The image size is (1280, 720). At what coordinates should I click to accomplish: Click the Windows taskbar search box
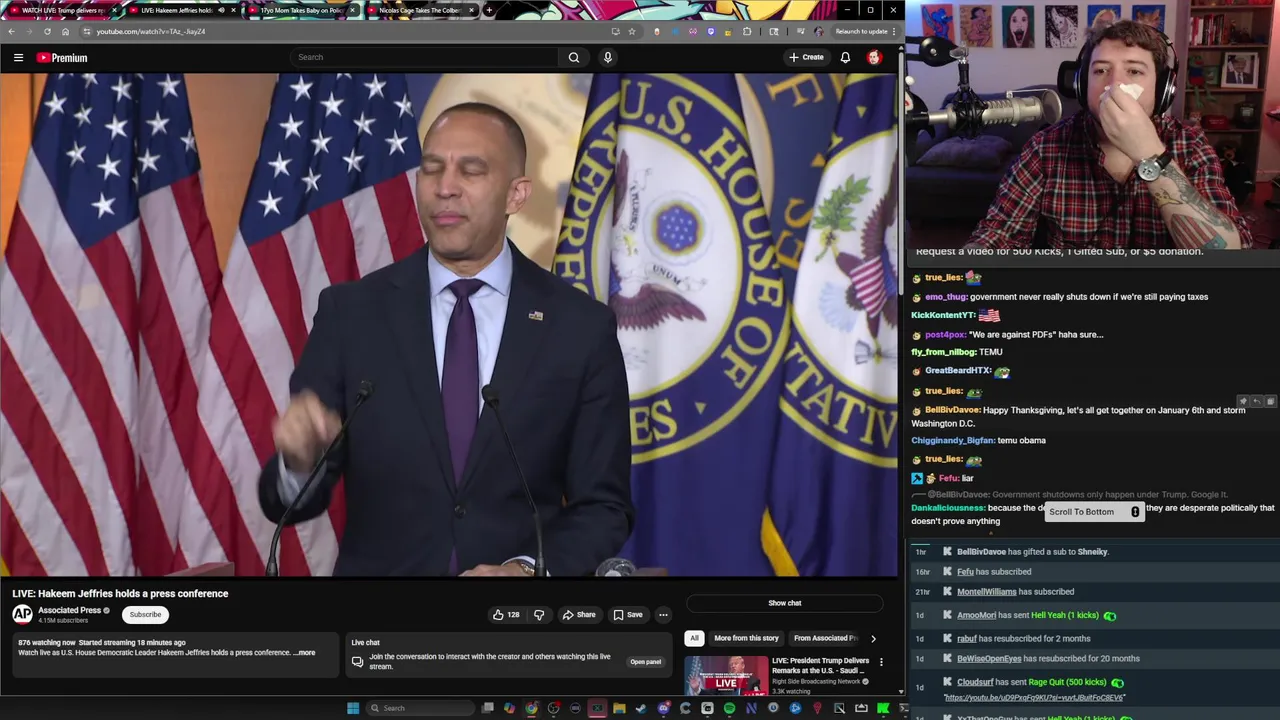tap(421, 708)
